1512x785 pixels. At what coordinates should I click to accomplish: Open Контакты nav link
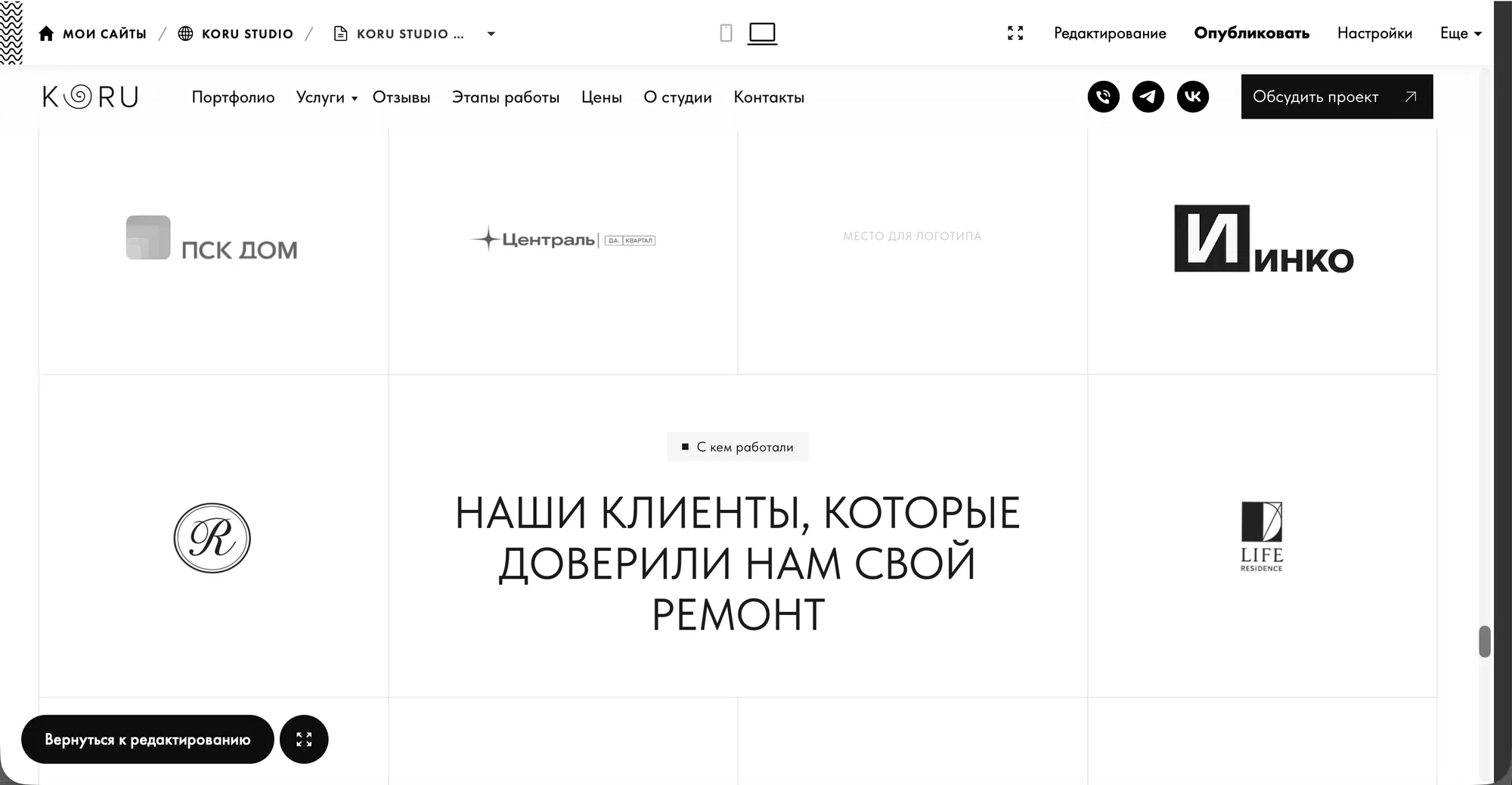point(769,97)
